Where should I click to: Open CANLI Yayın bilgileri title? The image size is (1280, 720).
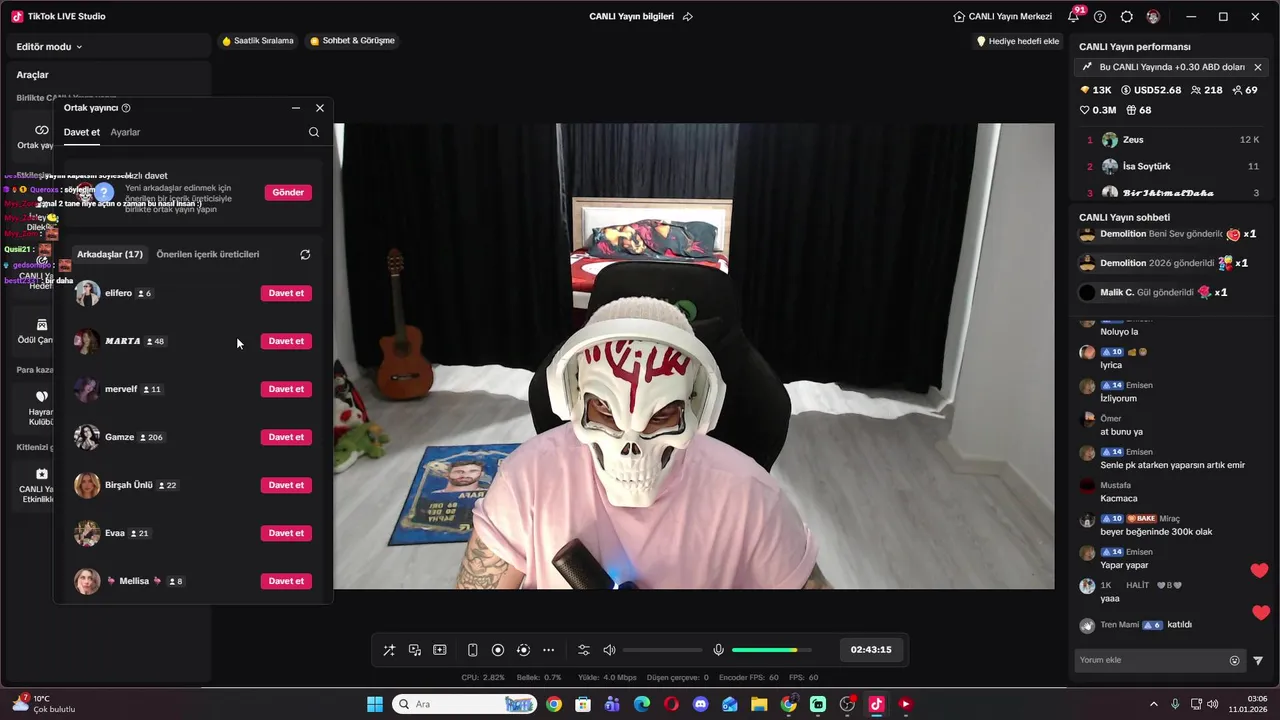point(631,17)
